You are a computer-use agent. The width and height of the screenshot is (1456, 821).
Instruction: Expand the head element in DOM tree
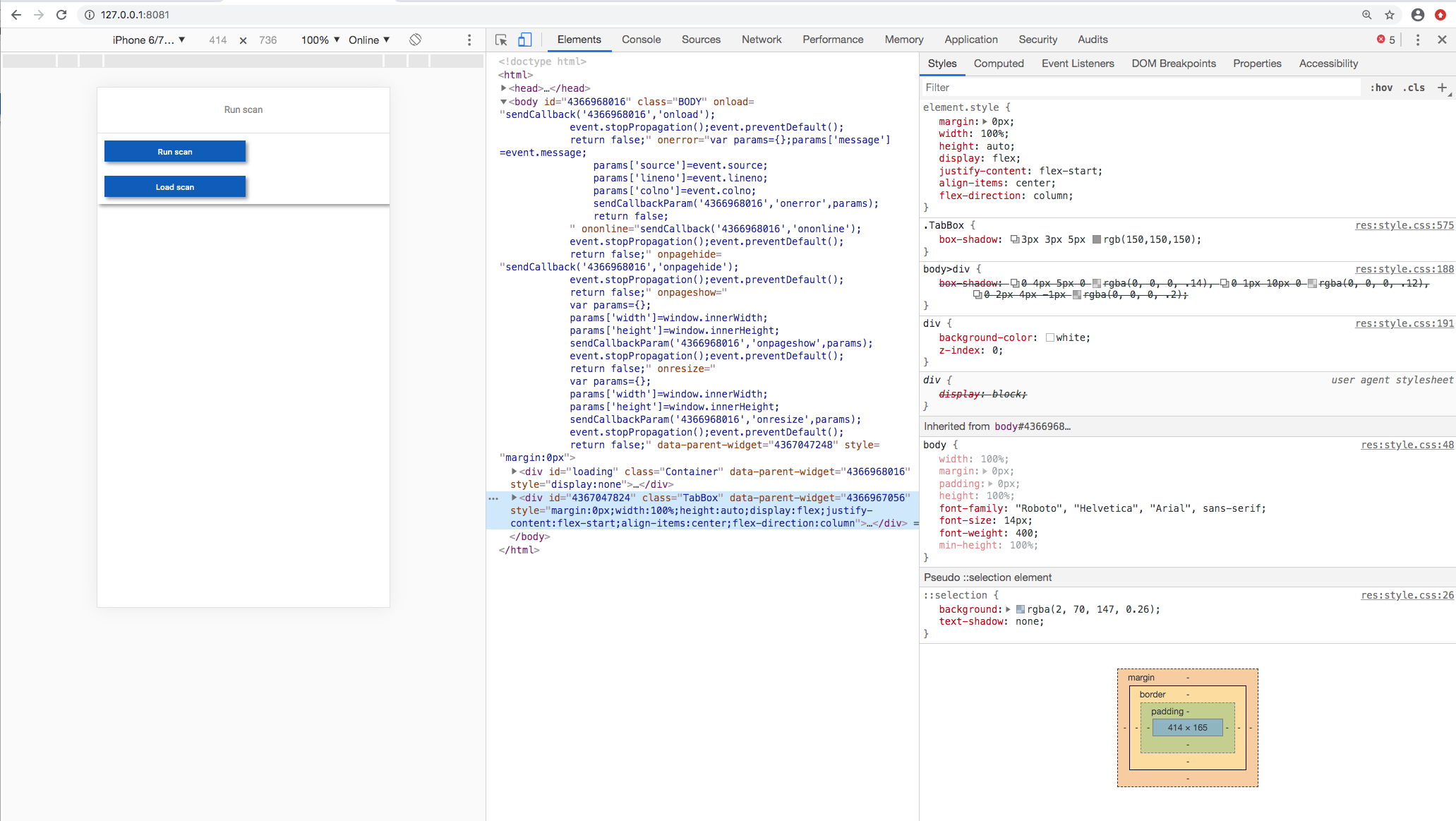[x=503, y=88]
